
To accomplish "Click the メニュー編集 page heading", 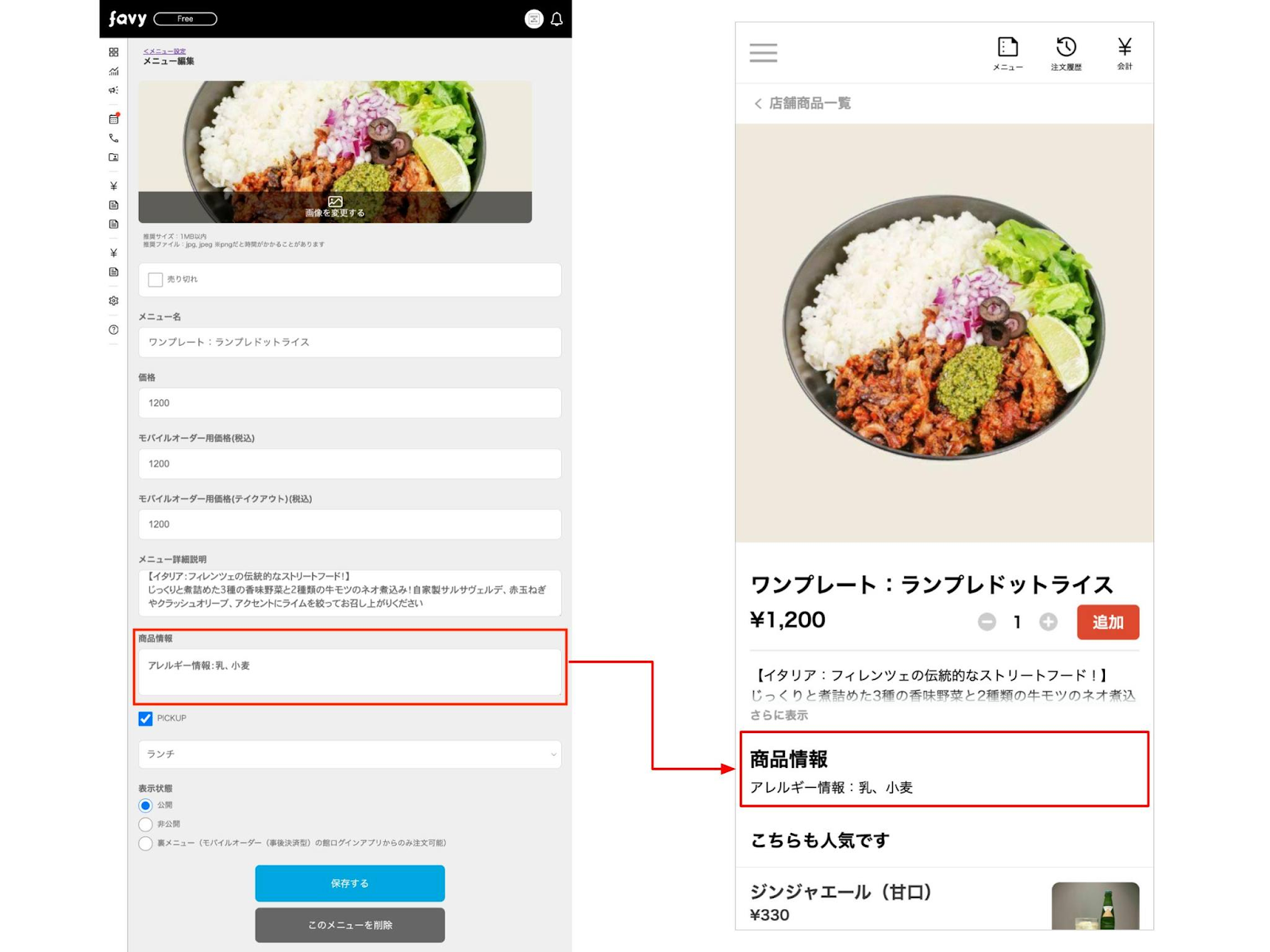I will [x=168, y=61].
